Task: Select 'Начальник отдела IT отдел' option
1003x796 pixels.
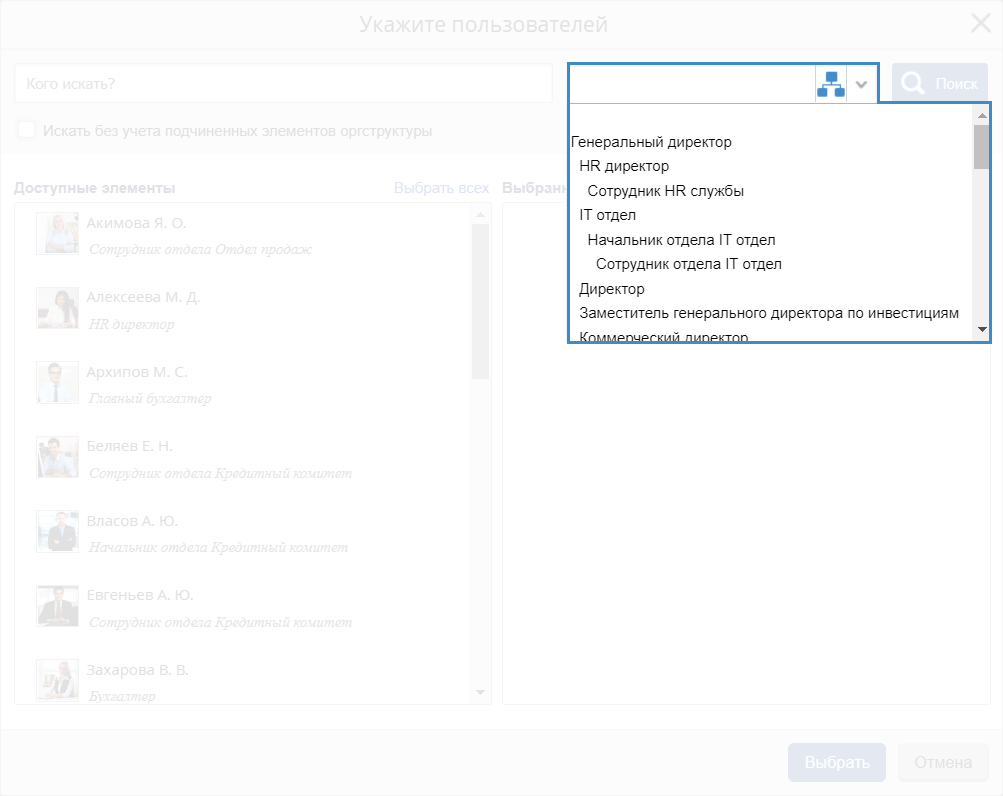Action: tap(681, 240)
